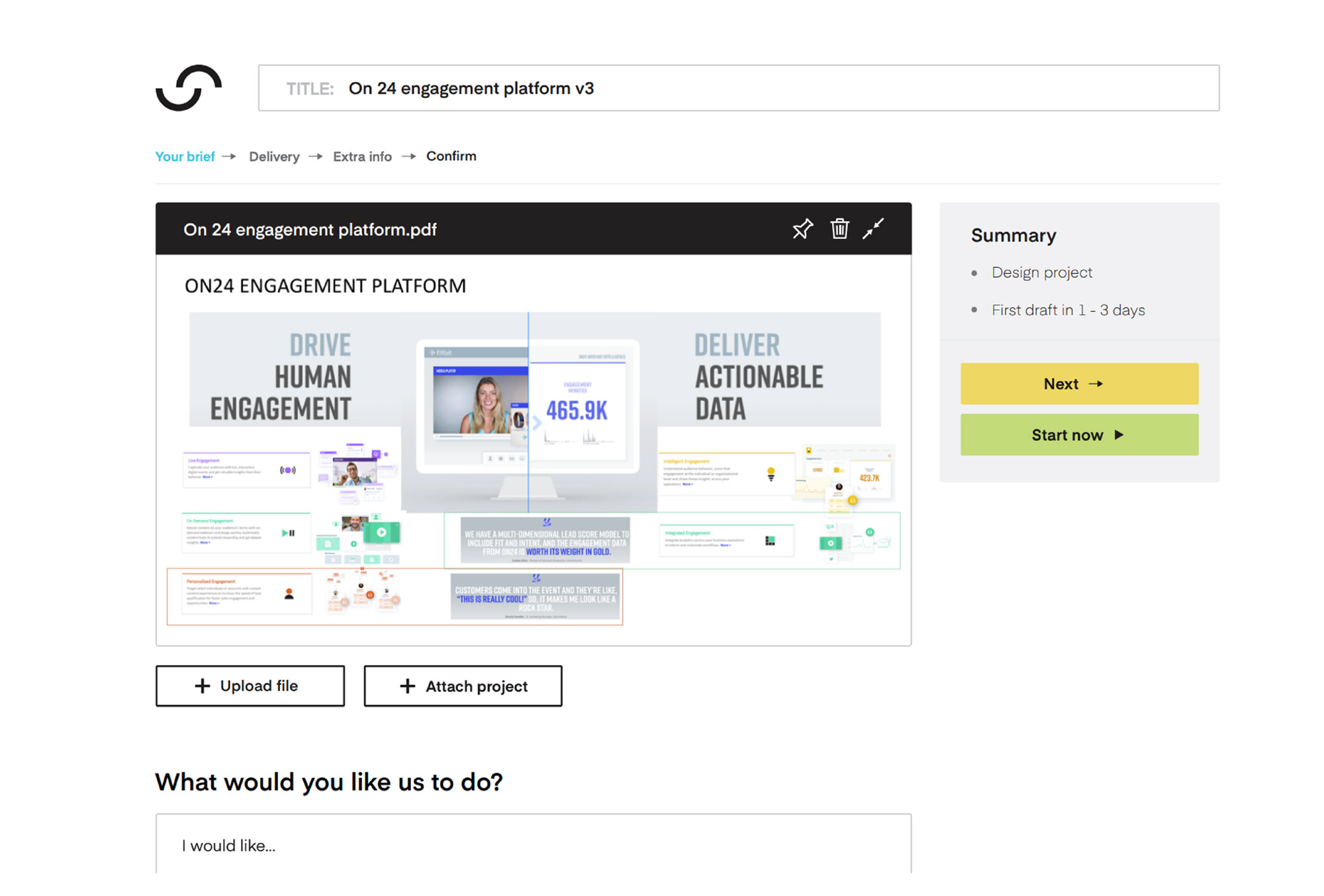Click into the "I would like..." text box
1324x896 pixels.
pos(533,845)
